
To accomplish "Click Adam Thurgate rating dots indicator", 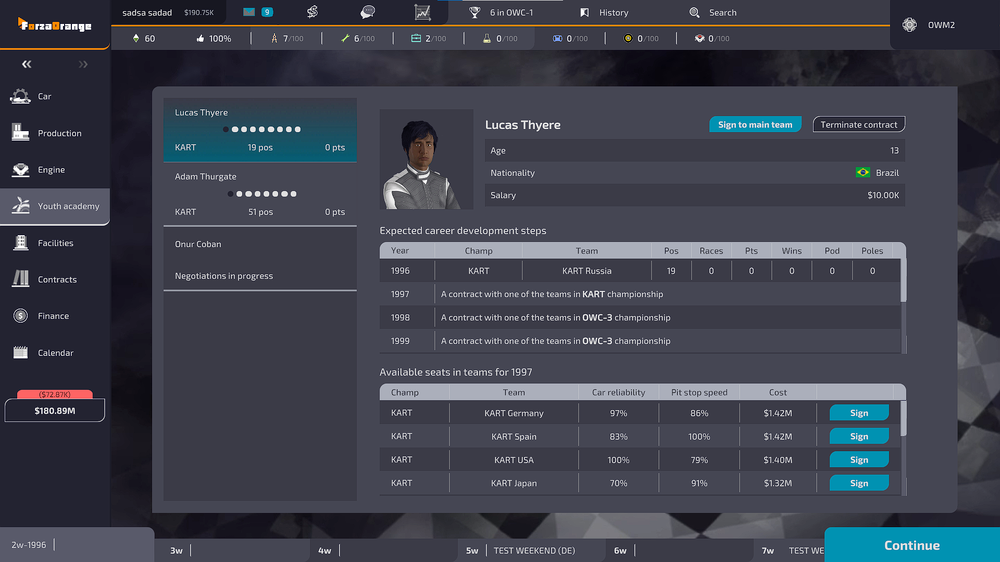I will pos(261,194).
